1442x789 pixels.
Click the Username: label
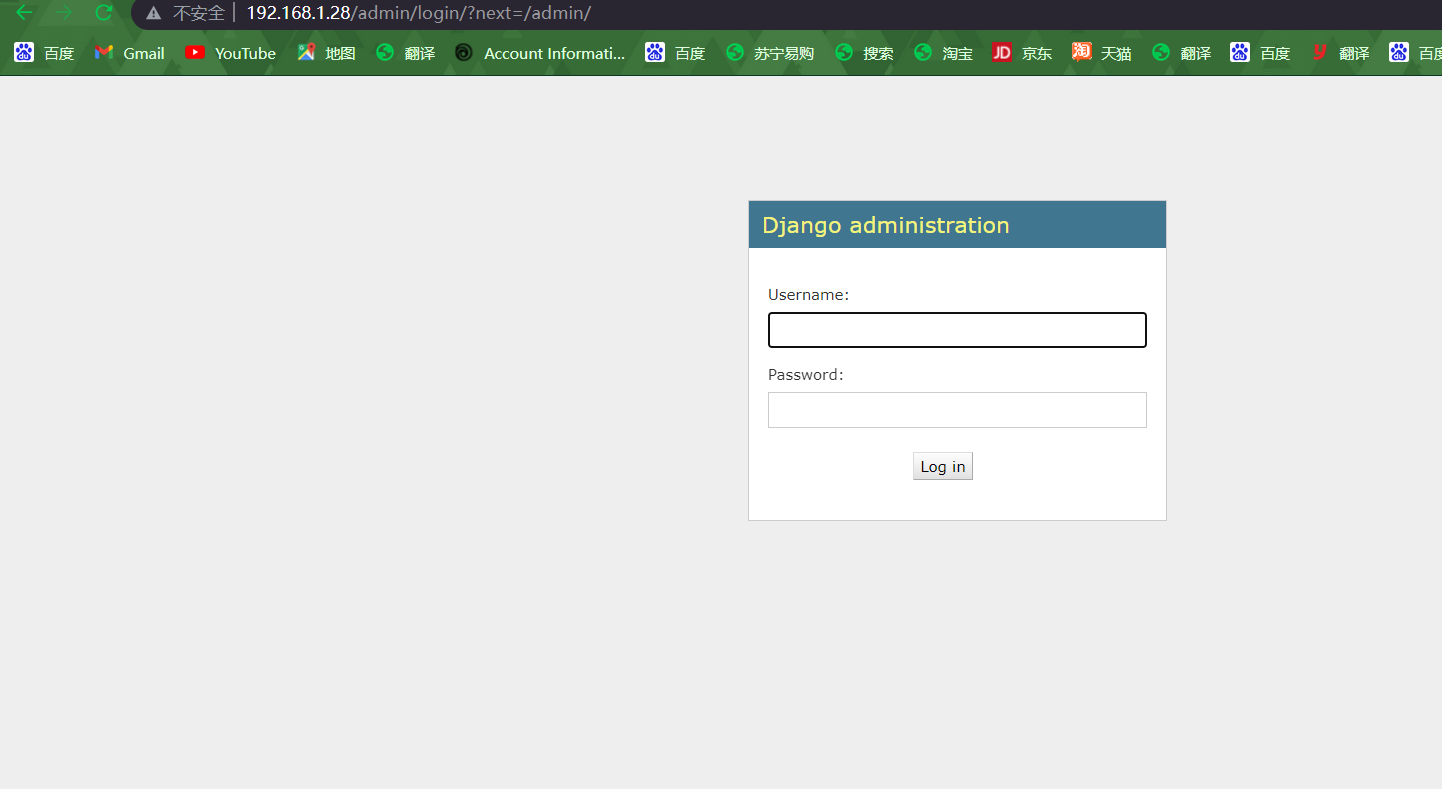click(x=808, y=295)
